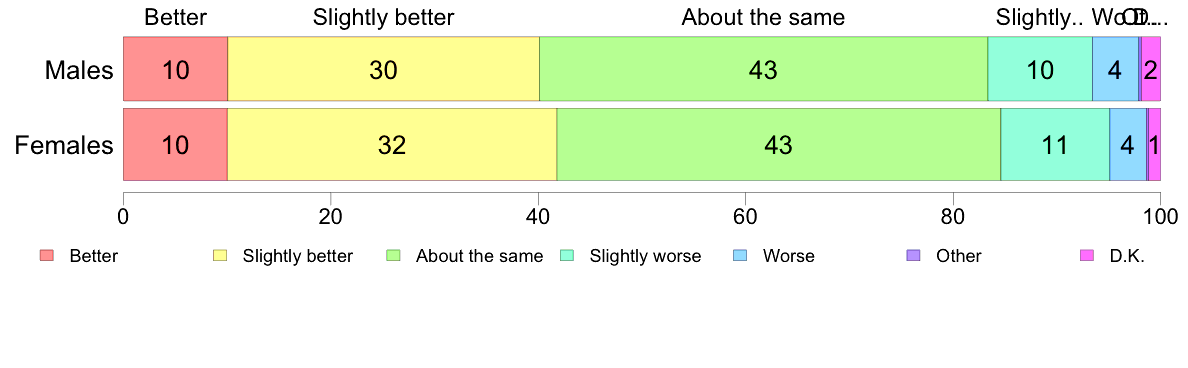Image resolution: width=1188 pixels, height=368 pixels.
Task: Click the Slightly better yellow legend swatch
Action: (220, 256)
